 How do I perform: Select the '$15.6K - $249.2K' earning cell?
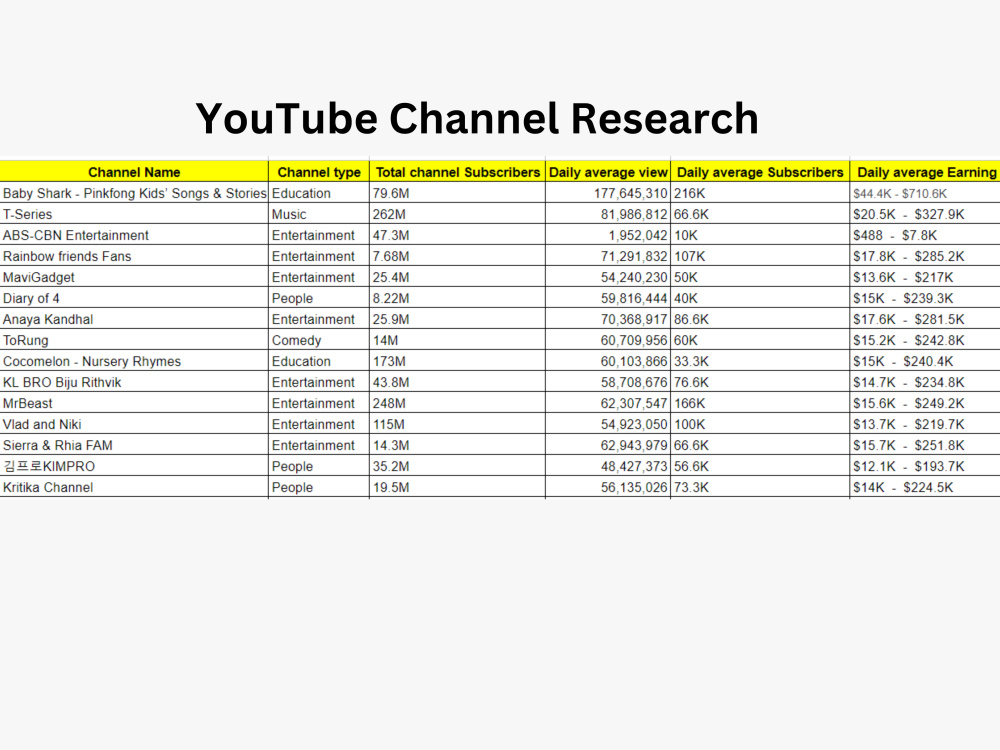(x=925, y=404)
